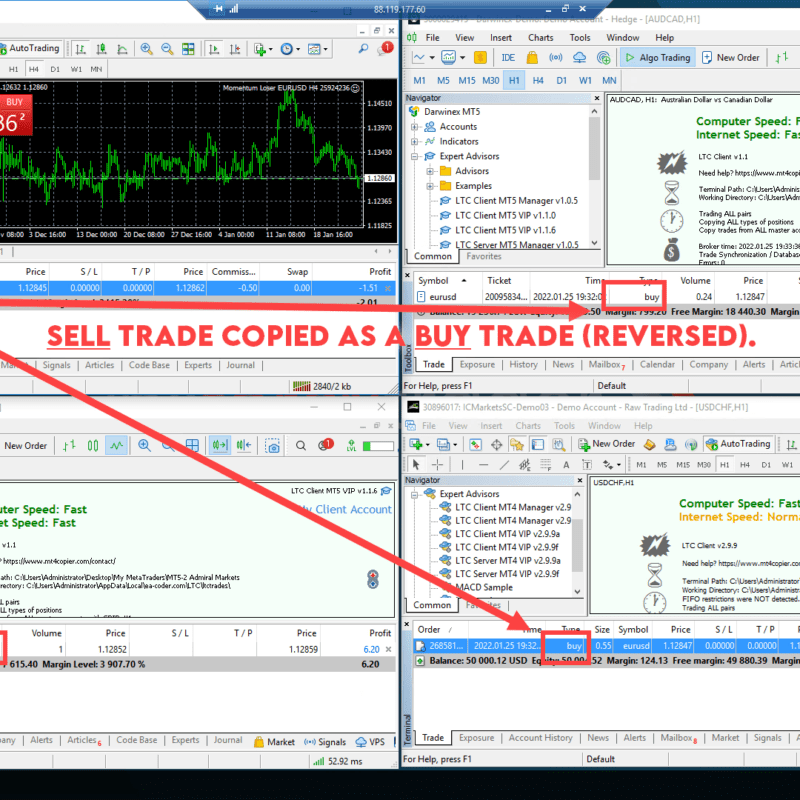Open VPS cloud icon in Darwinex toolbar
Viewport: 800px width, 800px height.
coord(579,58)
